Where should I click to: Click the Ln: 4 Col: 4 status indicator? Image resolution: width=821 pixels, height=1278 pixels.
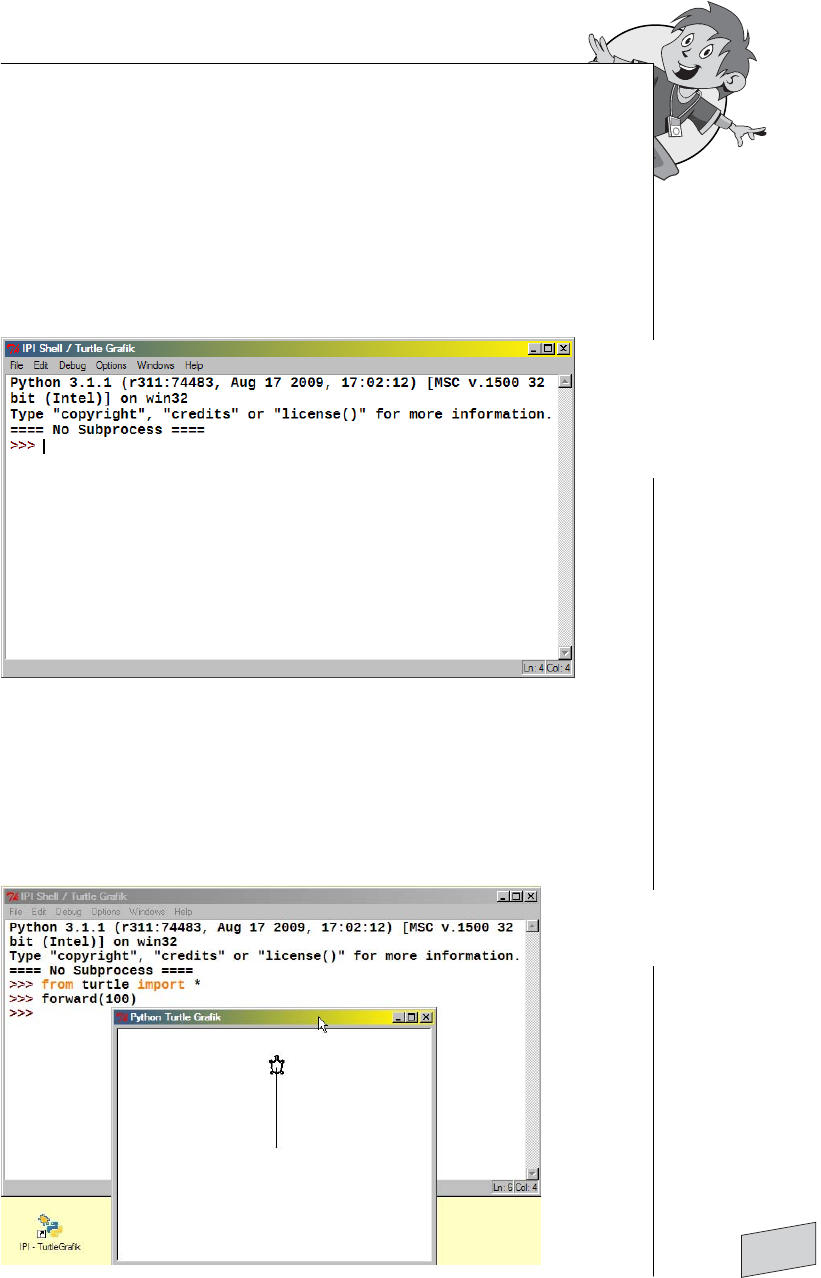pyautogui.click(x=546, y=668)
